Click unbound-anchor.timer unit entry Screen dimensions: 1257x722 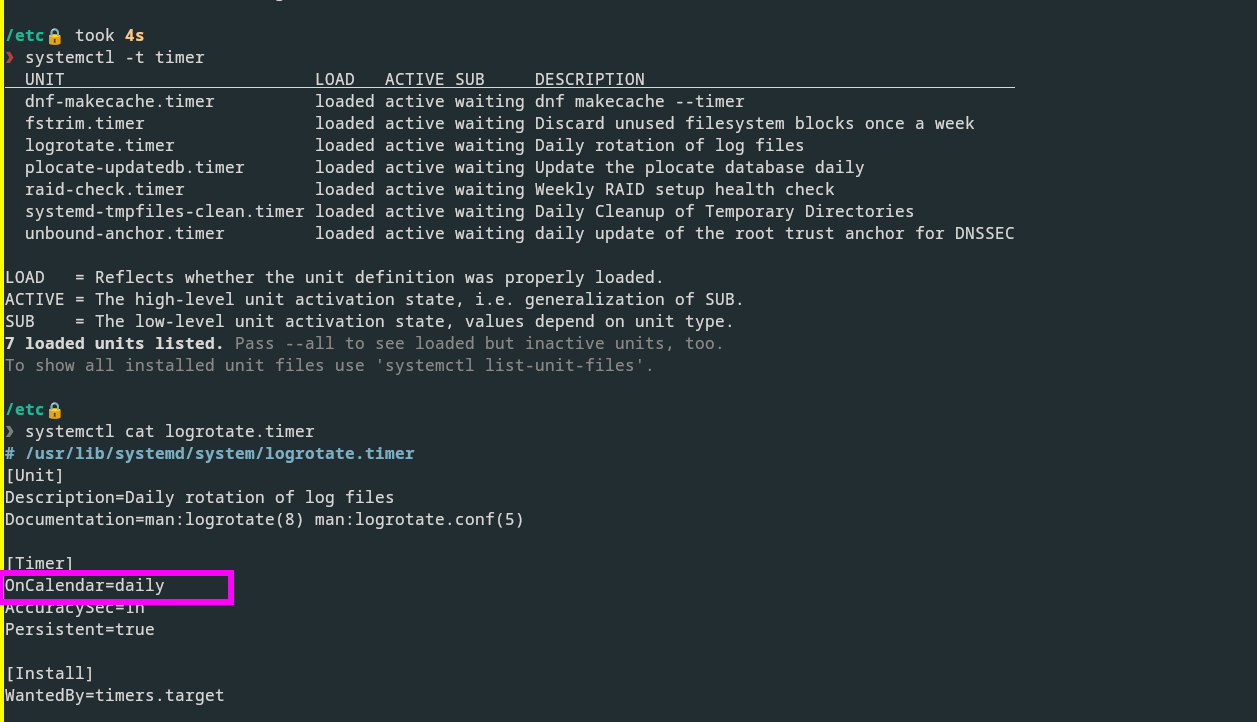(x=125, y=234)
